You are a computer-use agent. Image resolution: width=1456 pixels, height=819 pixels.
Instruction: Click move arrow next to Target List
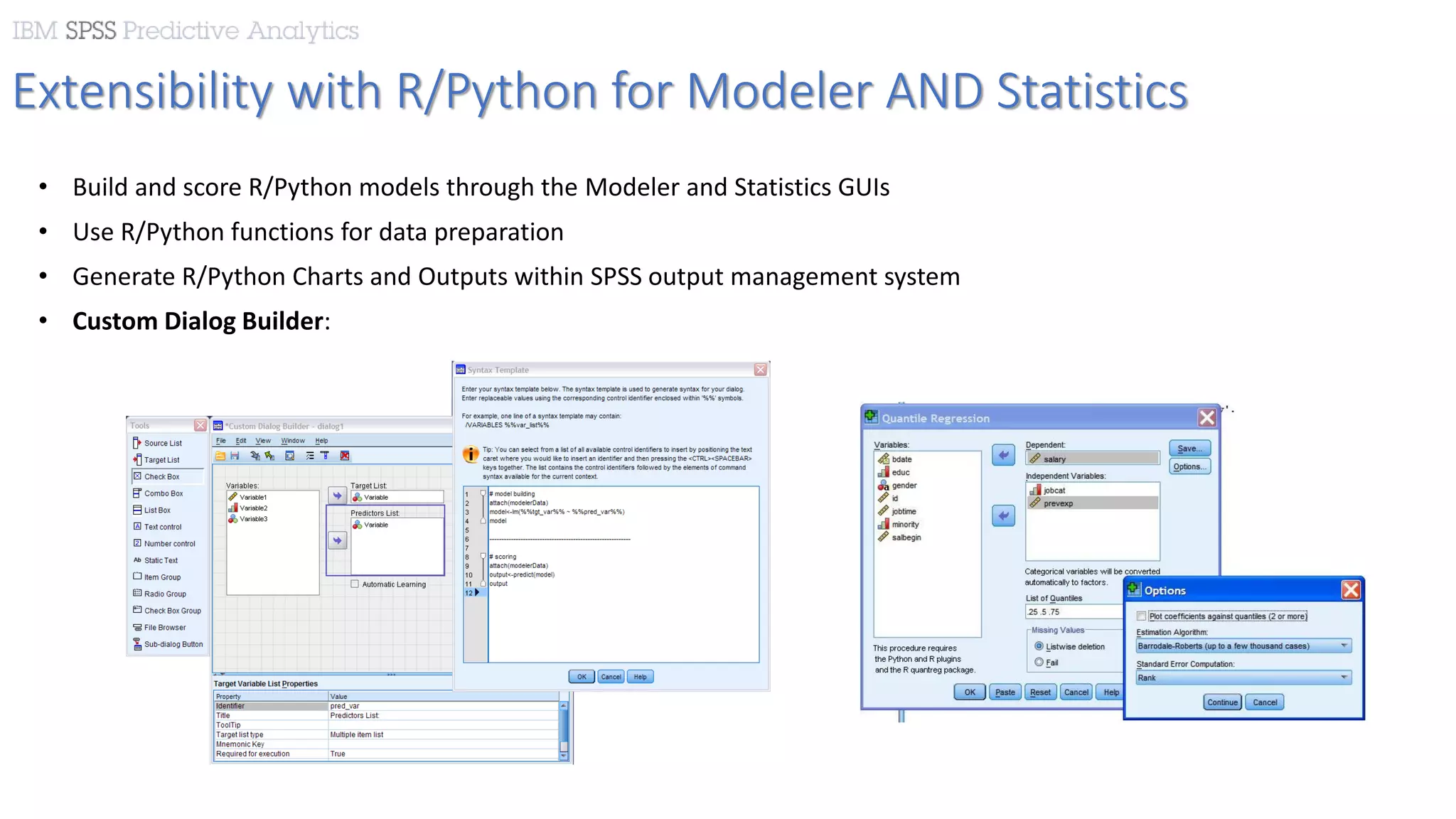click(338, 496)
